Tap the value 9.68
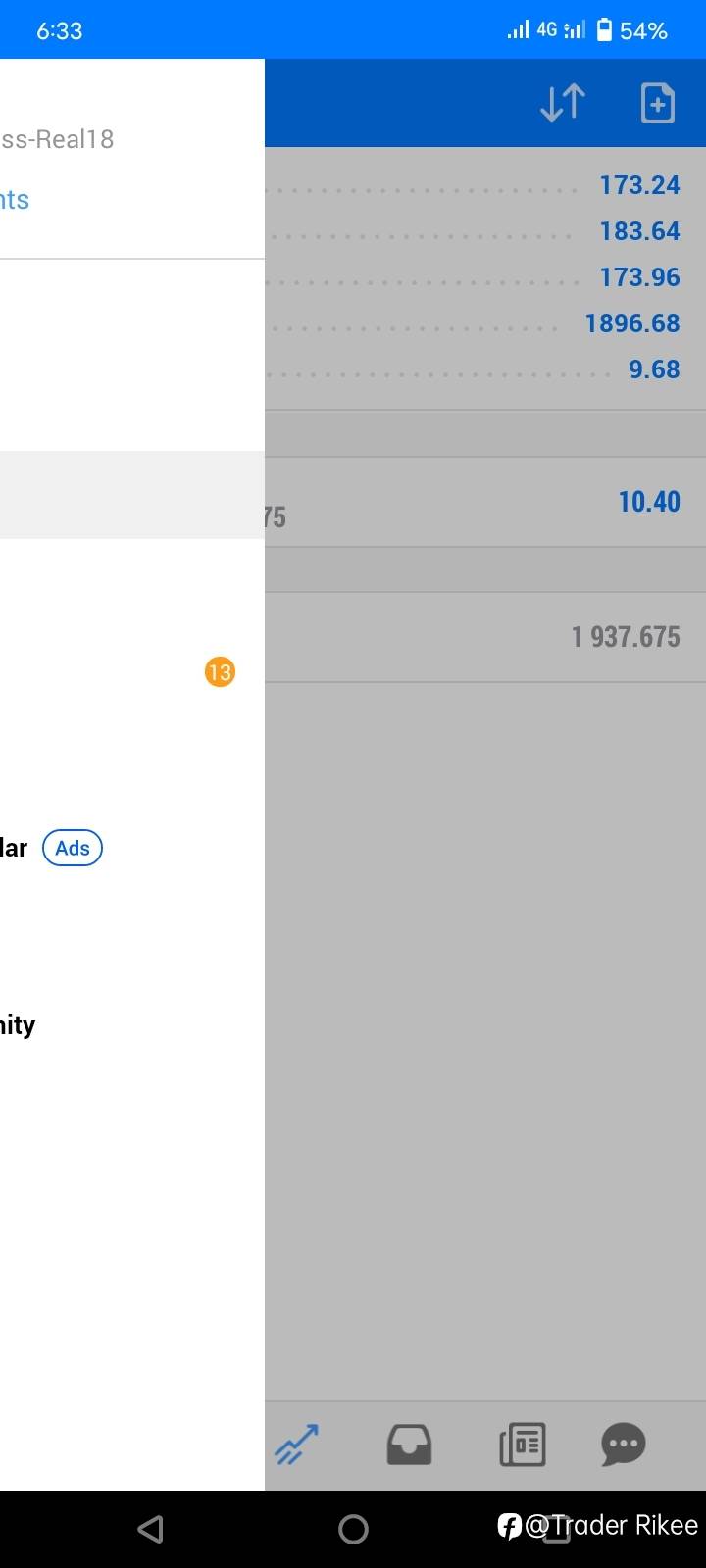Viewport: 706px width, 1568px height. [654, 369]
